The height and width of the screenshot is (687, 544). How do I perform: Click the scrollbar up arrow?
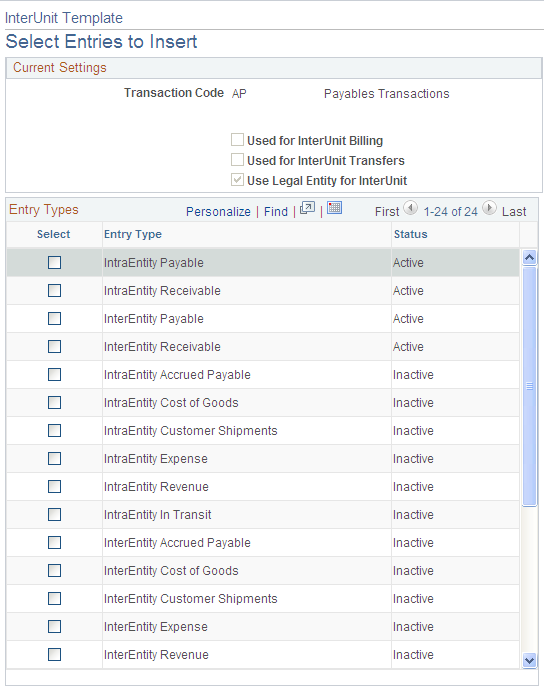tap(530, 258)
